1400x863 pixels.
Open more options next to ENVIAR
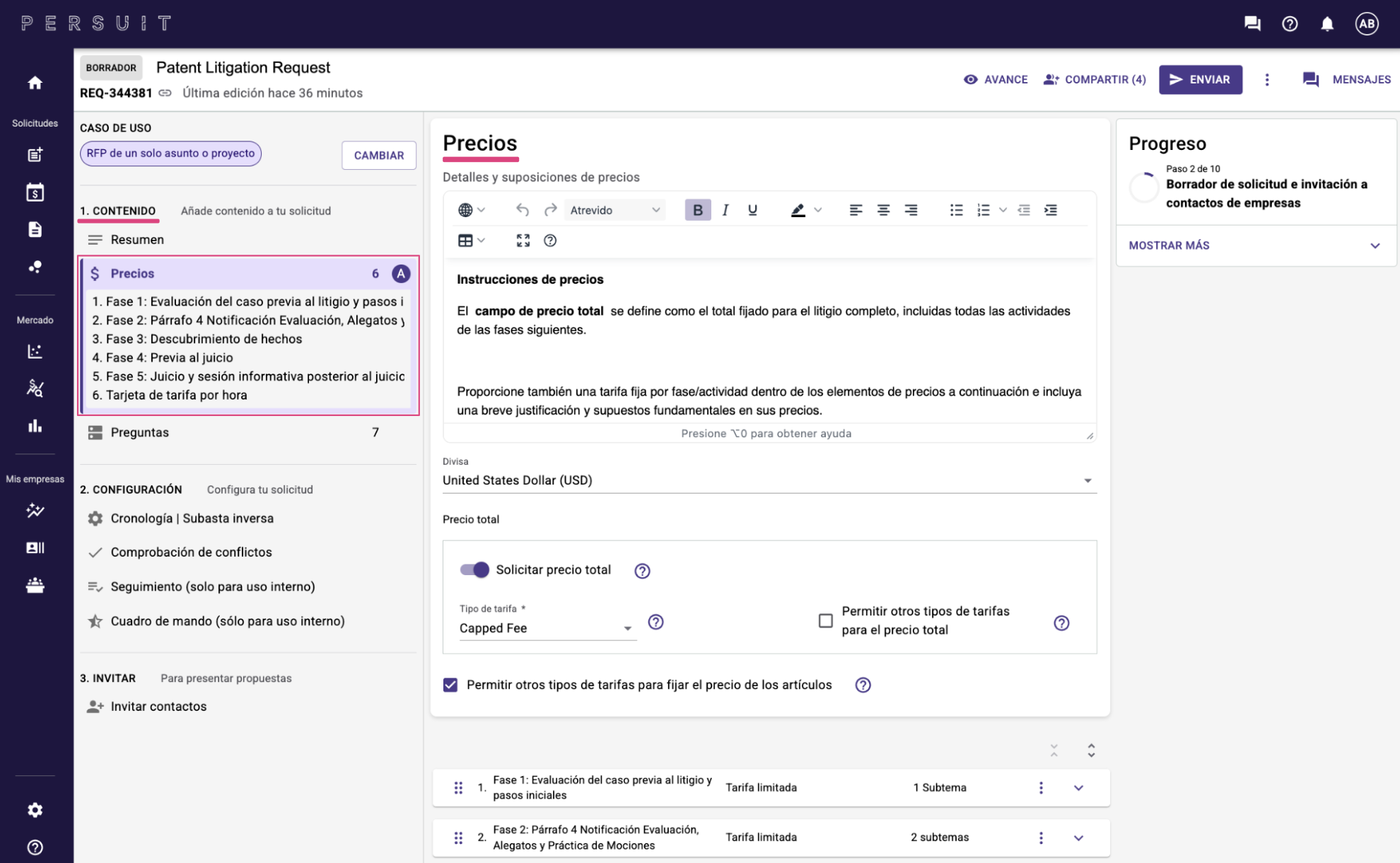point(1266,79)
